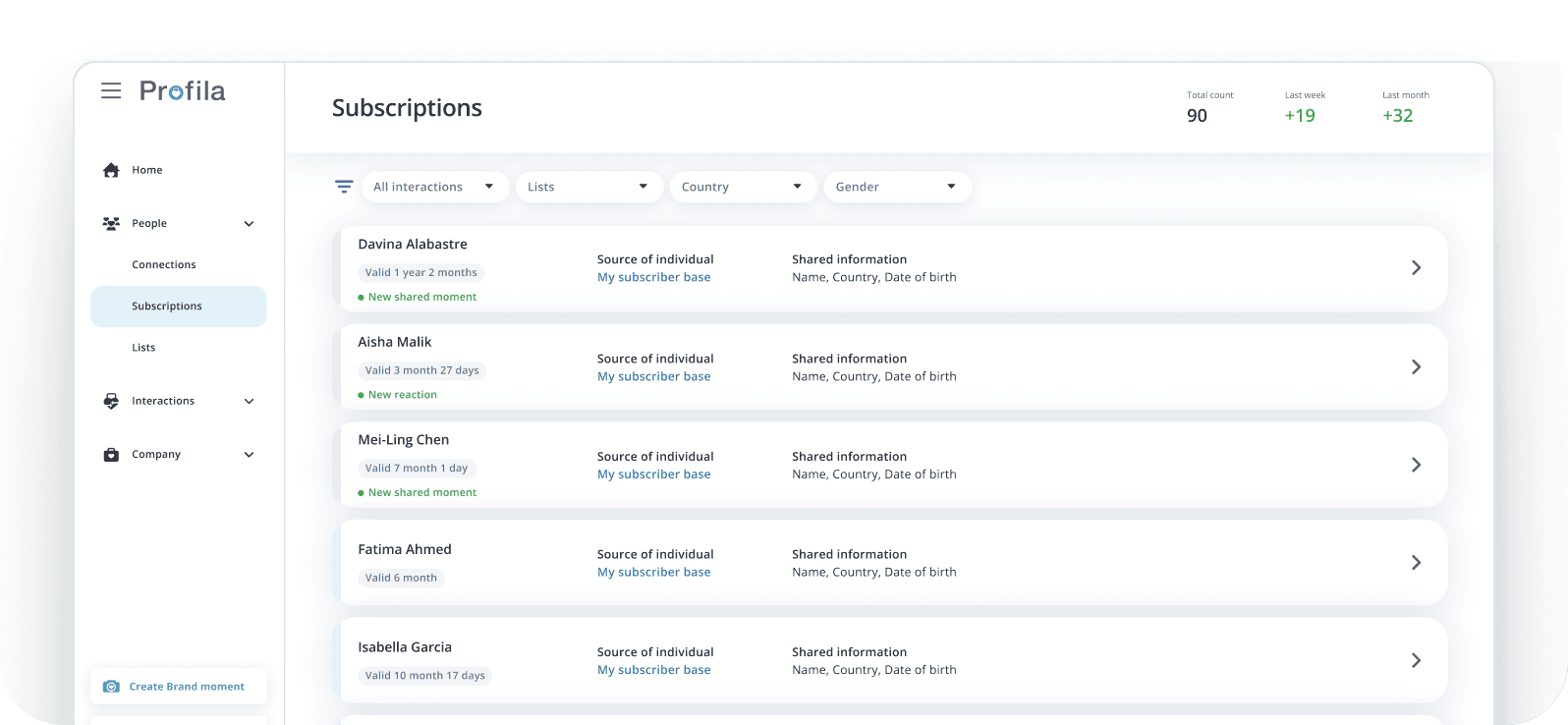This screenshot has height=725, width=1568.
Task: Click Shared information text for Davina Alabastre
Action: click(850, 259)
